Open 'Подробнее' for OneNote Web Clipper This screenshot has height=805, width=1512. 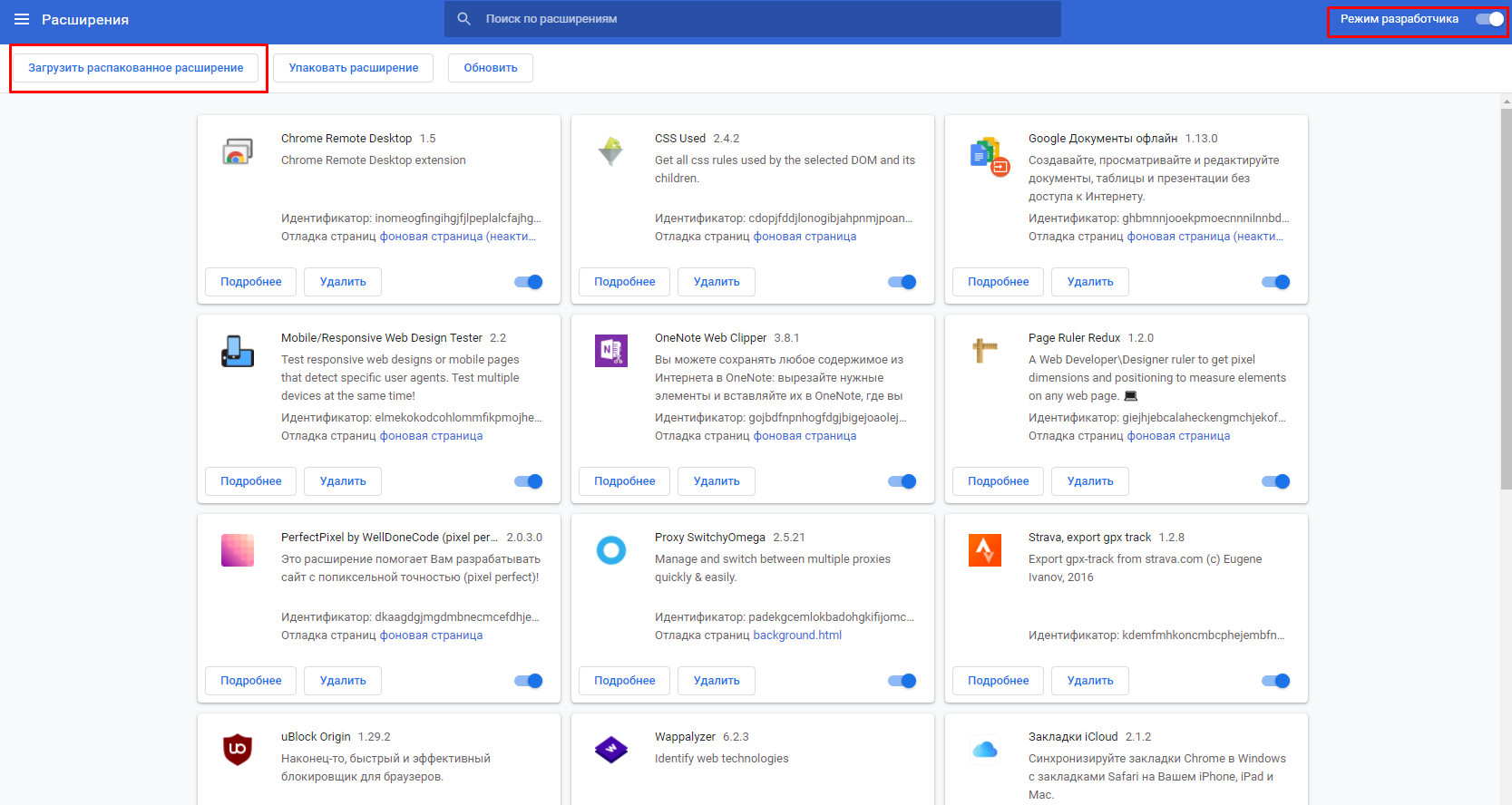625,481
